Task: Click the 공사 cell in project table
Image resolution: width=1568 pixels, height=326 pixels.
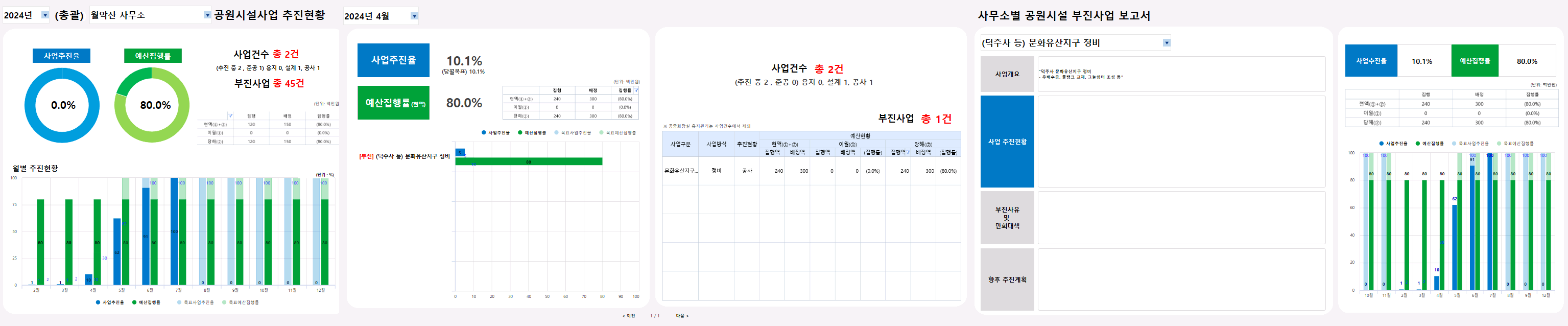Action: (x=747, y=171)
